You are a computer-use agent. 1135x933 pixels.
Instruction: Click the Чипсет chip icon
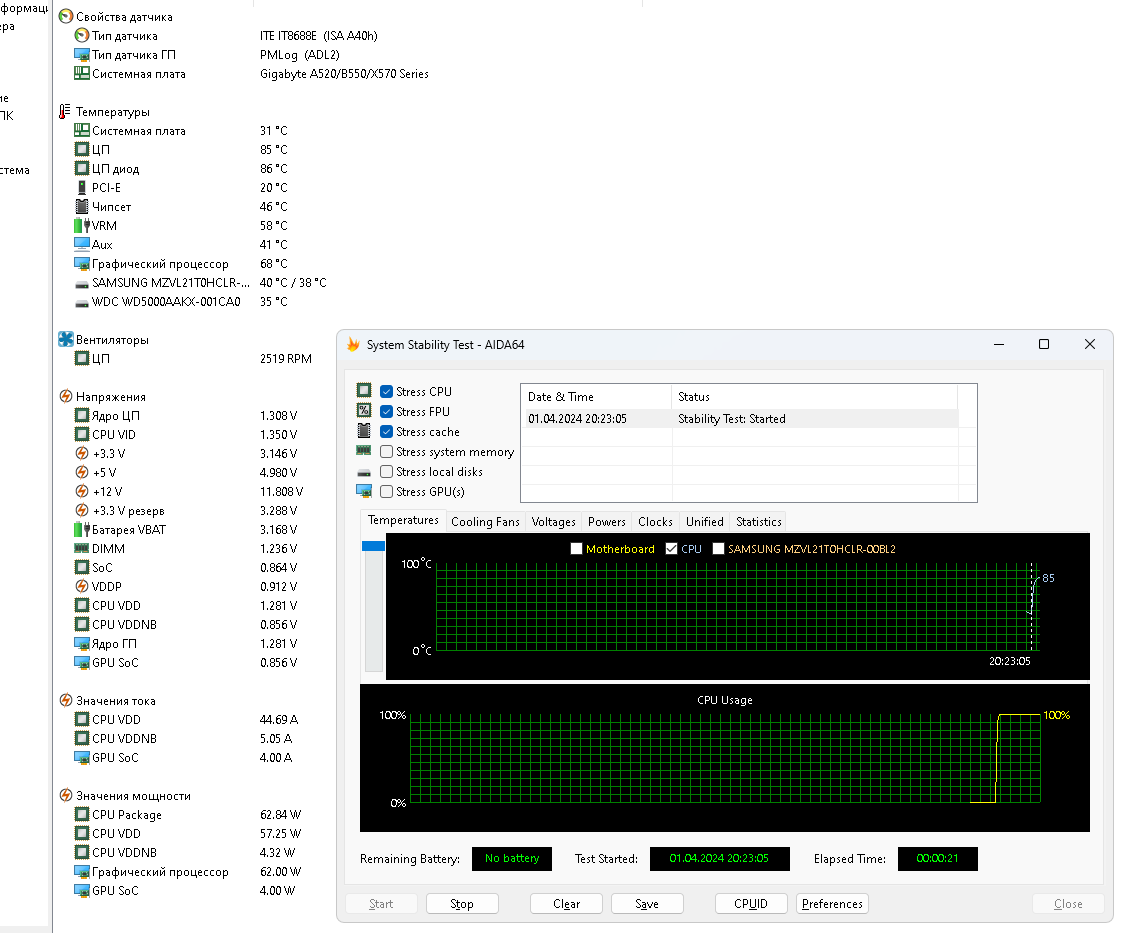(82, 206)
